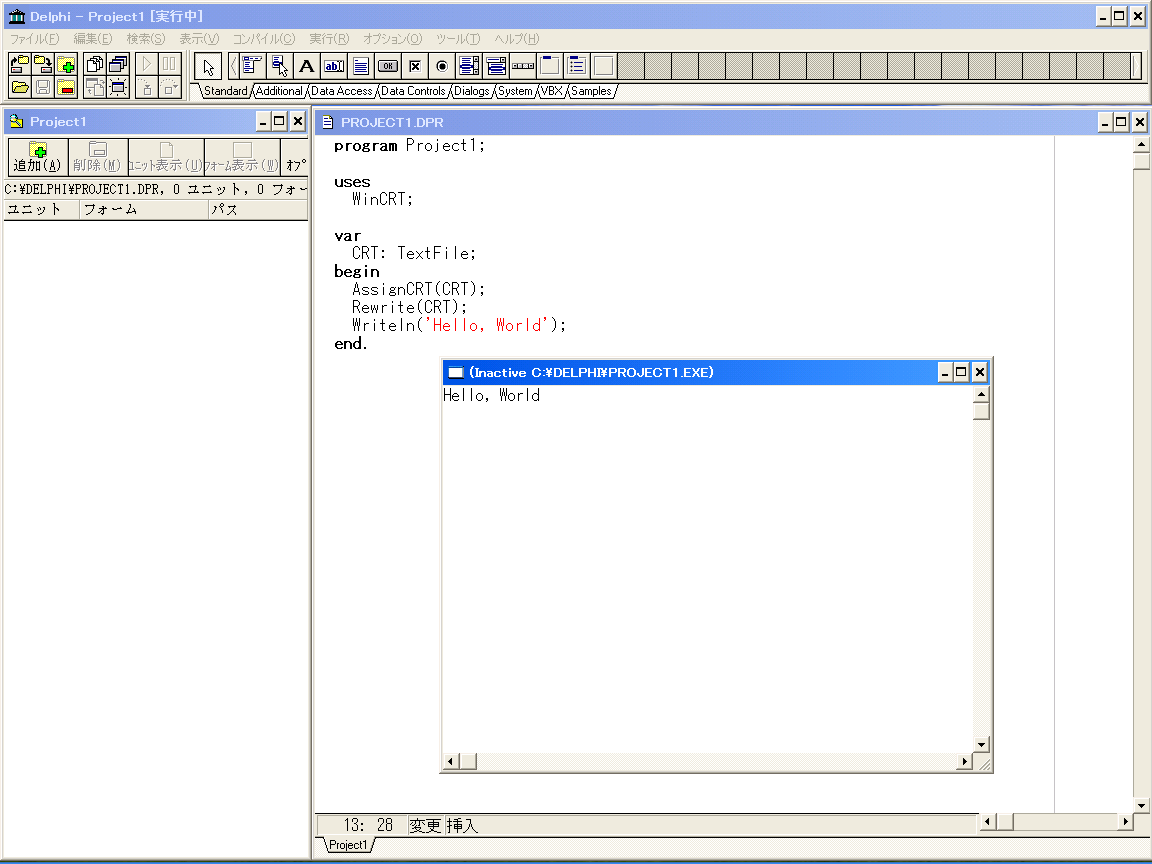Switch to the Data Access palette tab
Image resolution: width=1152 pixels, height=864 pixels.
(342, 91)
